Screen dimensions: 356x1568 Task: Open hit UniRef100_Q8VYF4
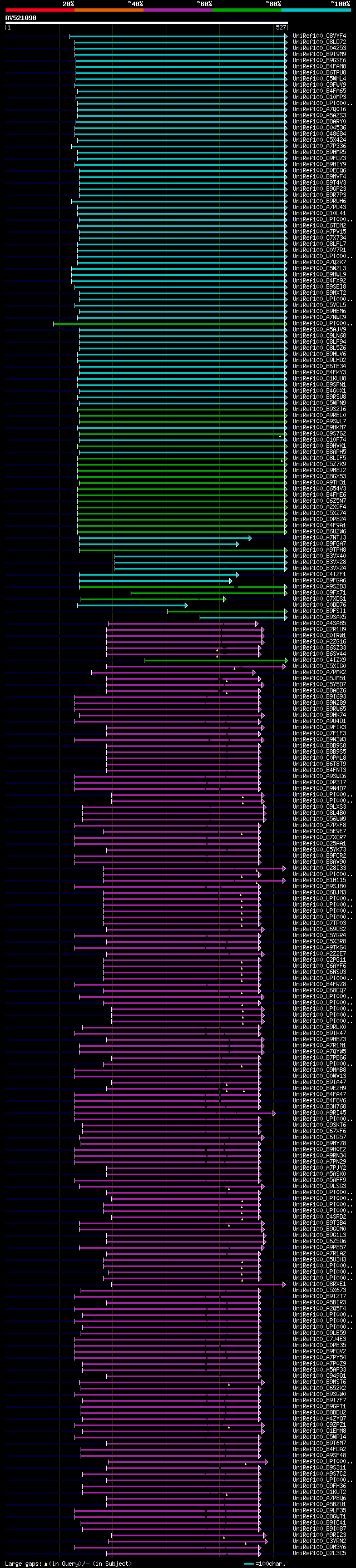pyautogui.click(x=319, y=36)
